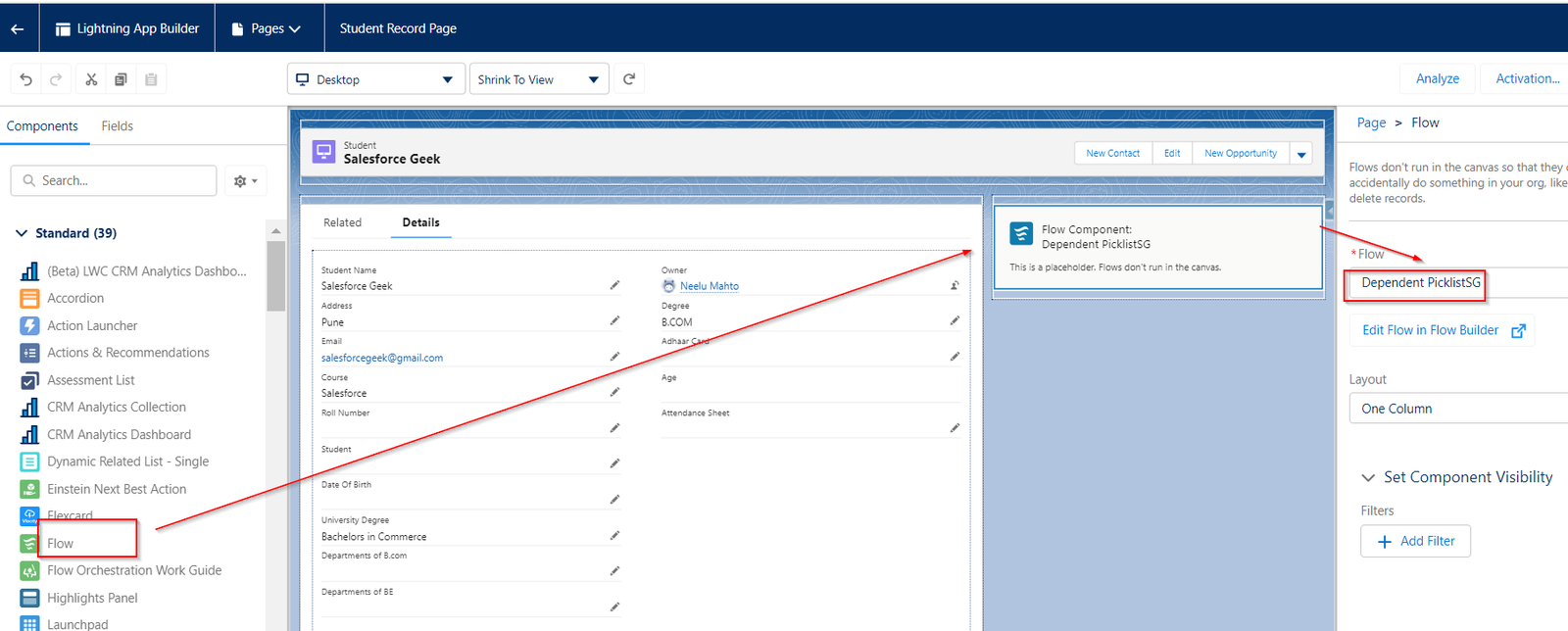The image size is (1568, 631).
Task: Switch to the Fields tab
Action: pyautogui.click(x=117, y=125)
